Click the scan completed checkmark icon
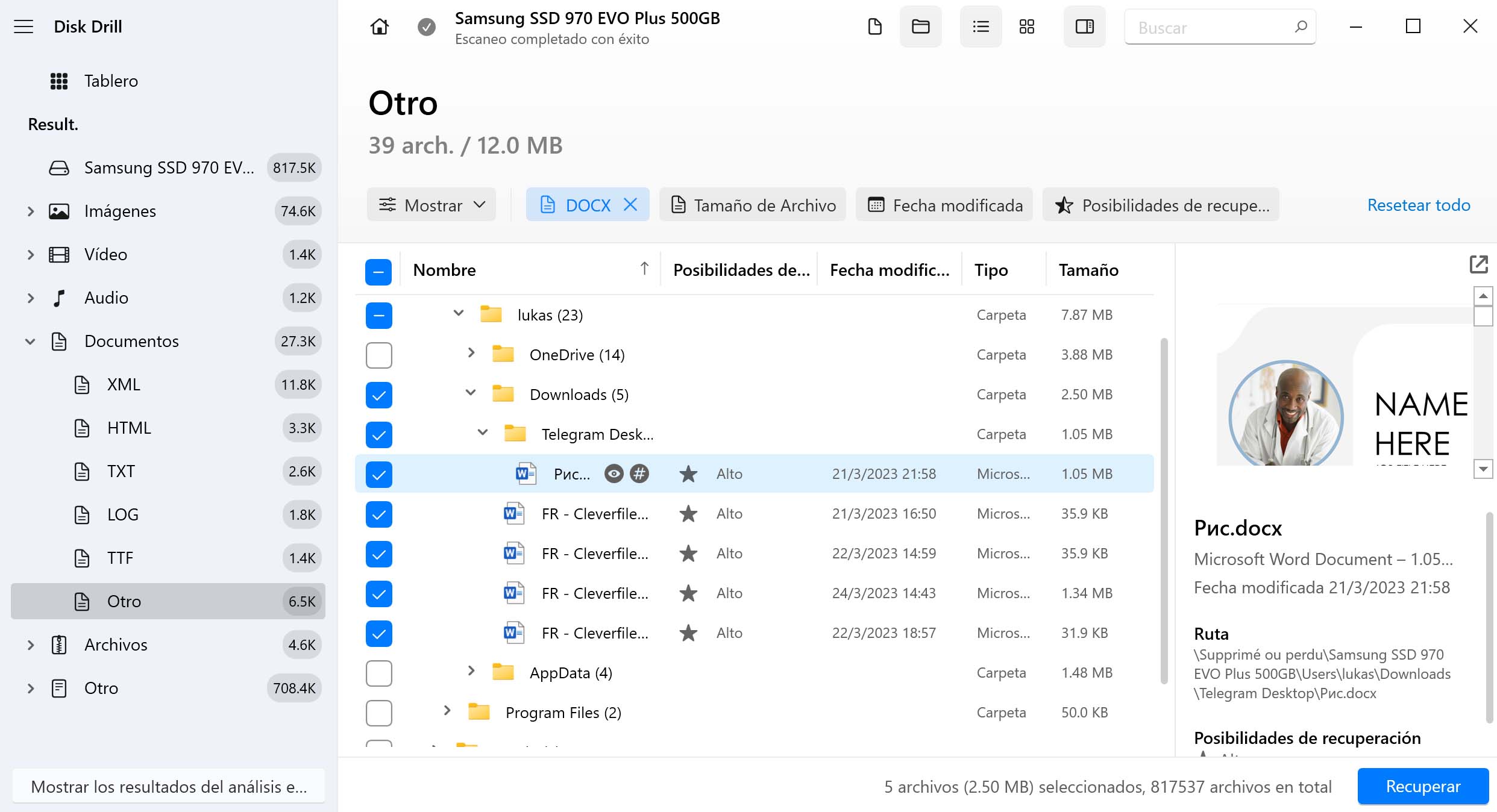The width and height of the screenshot is (1497, 812). 427,27
